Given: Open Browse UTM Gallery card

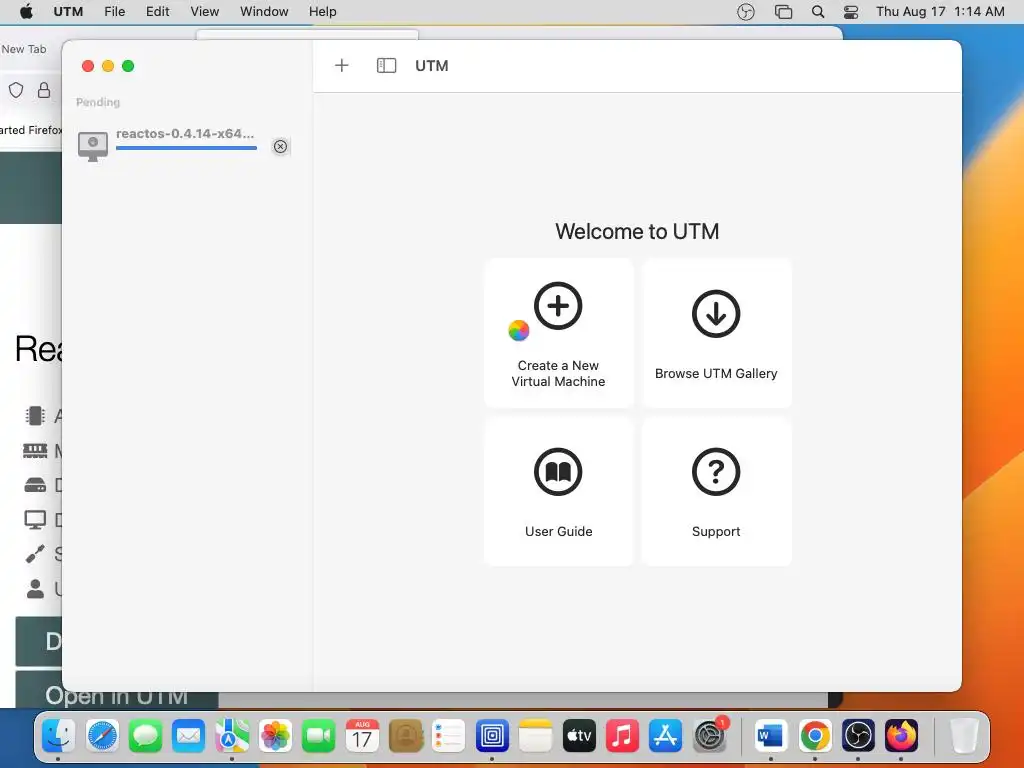Looking at the screenshot, I should [716, 333].
